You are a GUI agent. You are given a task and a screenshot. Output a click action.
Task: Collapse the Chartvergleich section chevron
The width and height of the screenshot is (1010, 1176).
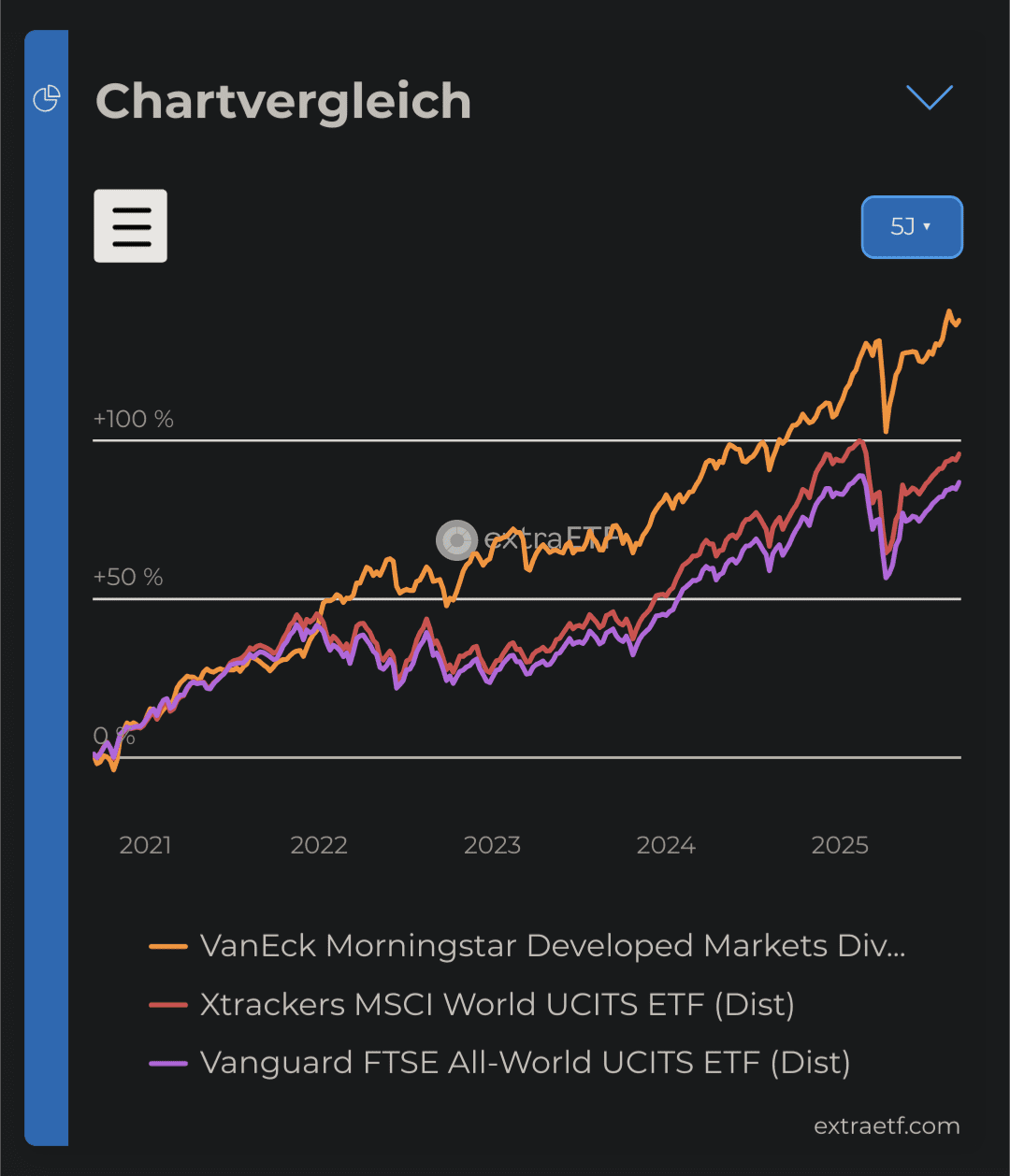coord(930,97)
